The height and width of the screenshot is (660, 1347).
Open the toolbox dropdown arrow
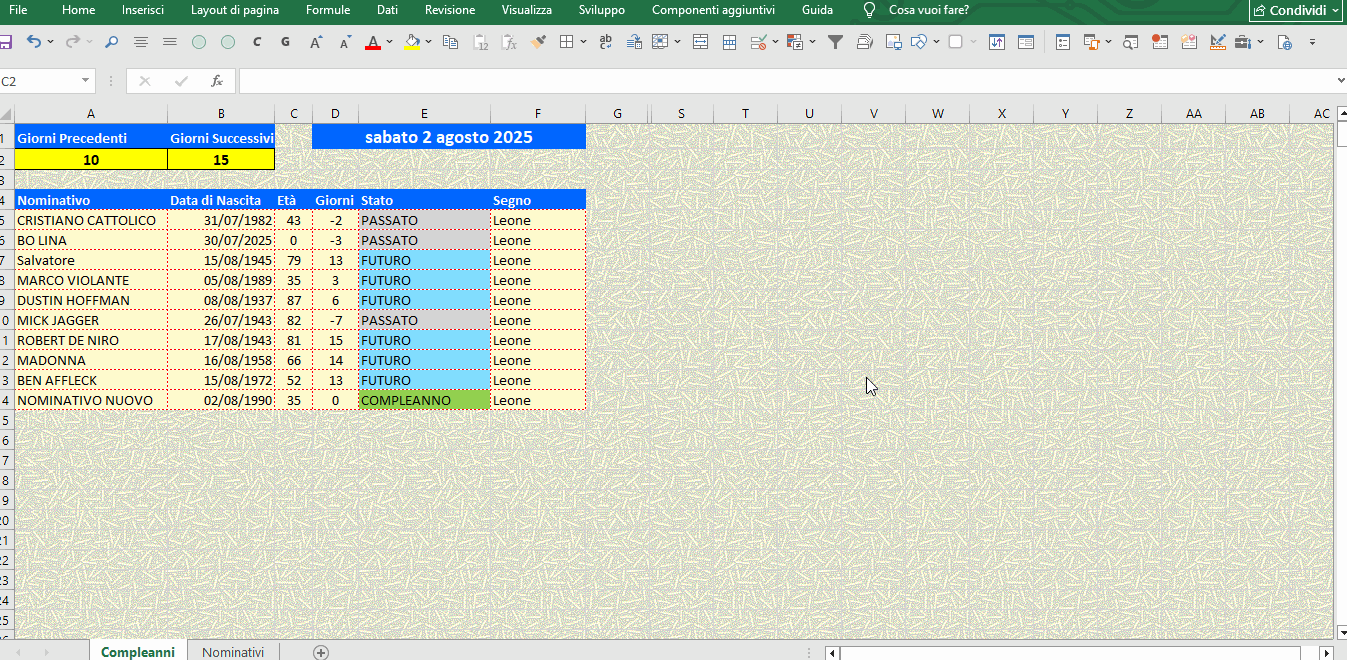click(x=1261, y=42)
